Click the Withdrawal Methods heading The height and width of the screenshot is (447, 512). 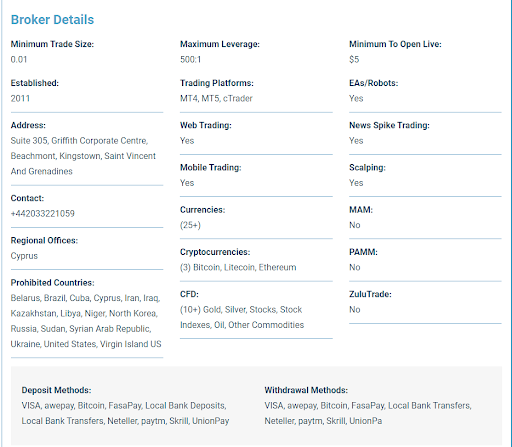306,390
